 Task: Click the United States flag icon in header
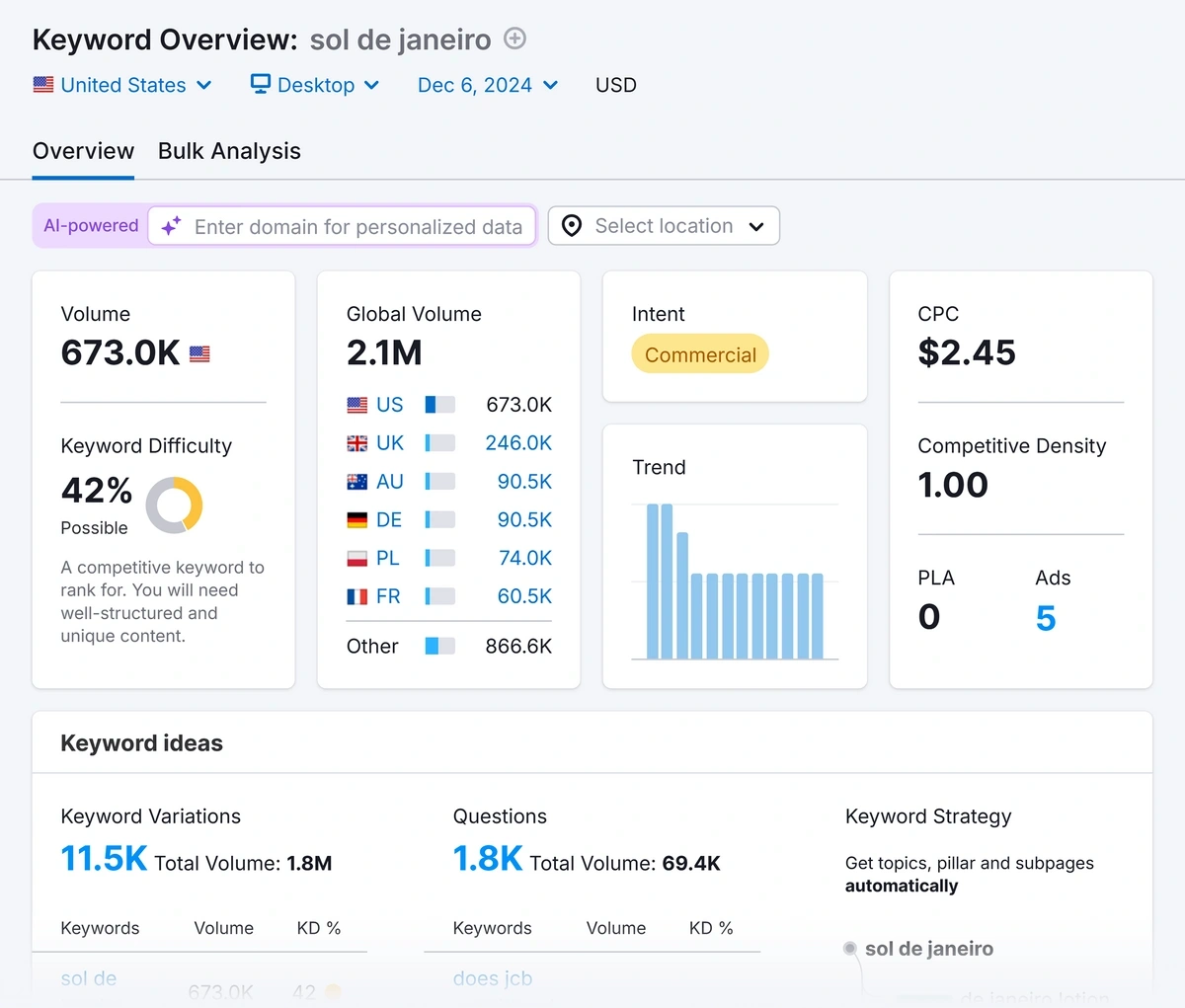43,85
